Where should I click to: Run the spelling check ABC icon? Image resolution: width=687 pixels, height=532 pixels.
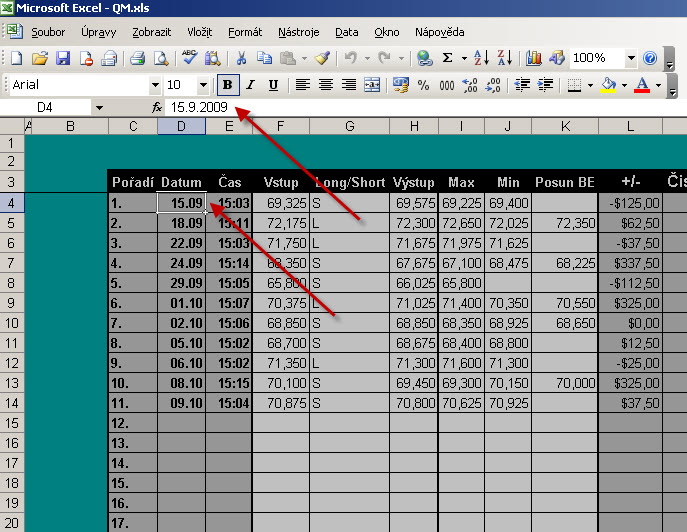(x=189, y=58)
